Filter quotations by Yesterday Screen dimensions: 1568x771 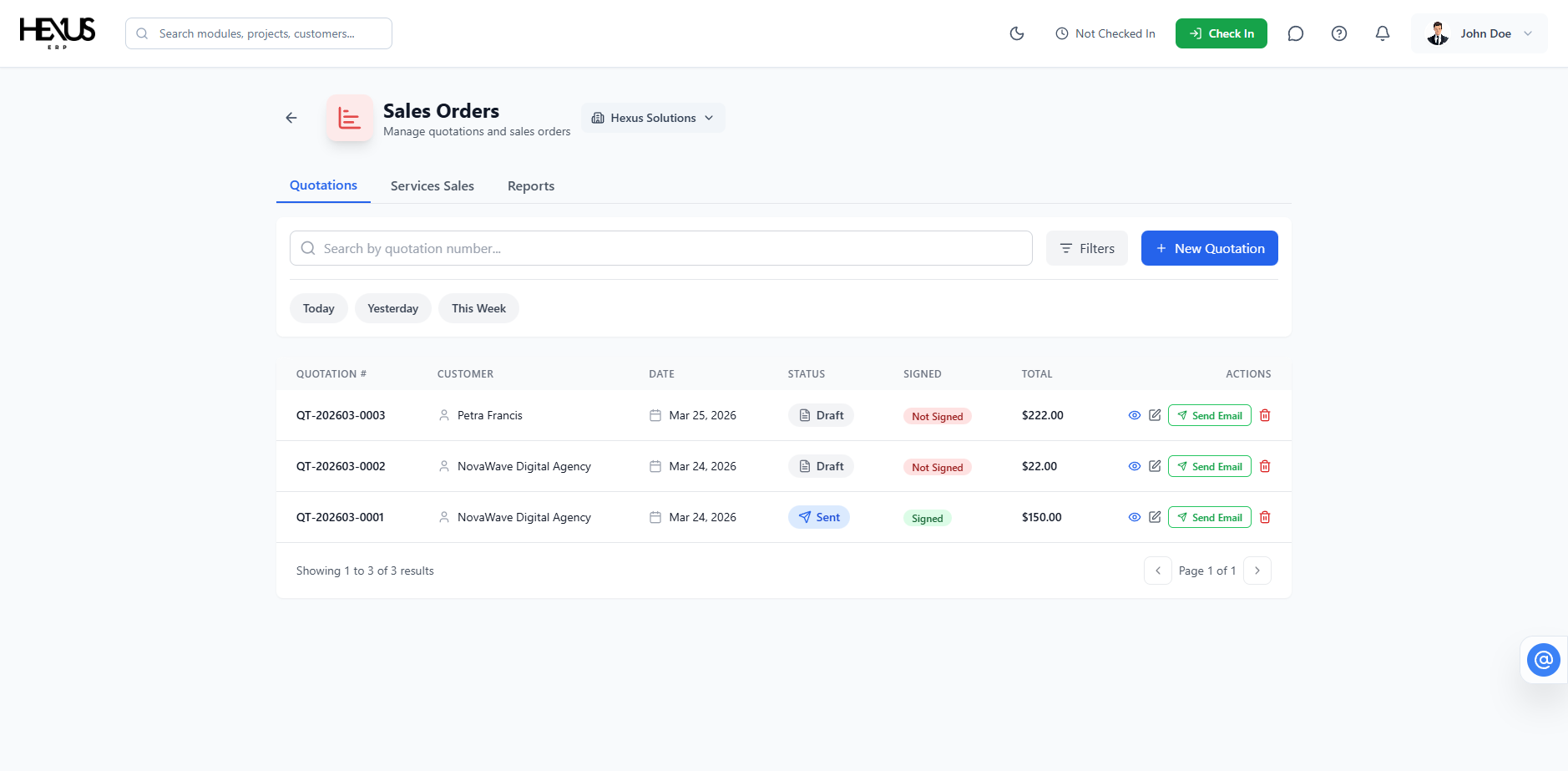pyautogui.click(x=393, y=308)
